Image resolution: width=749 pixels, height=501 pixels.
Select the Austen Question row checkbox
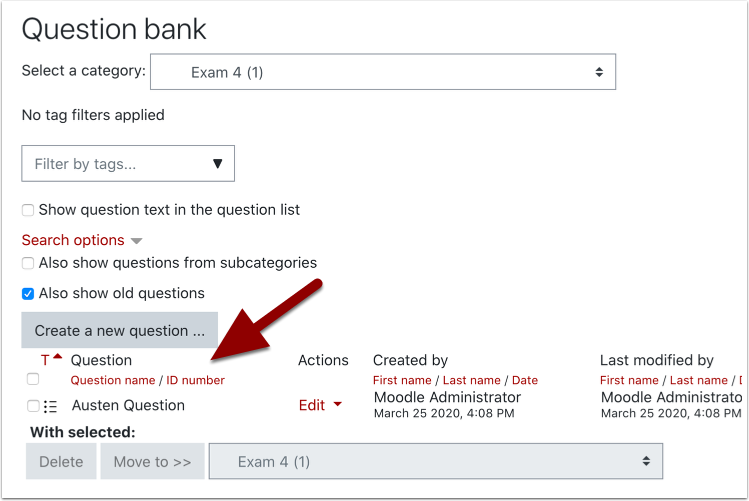(x=33, y=406)
